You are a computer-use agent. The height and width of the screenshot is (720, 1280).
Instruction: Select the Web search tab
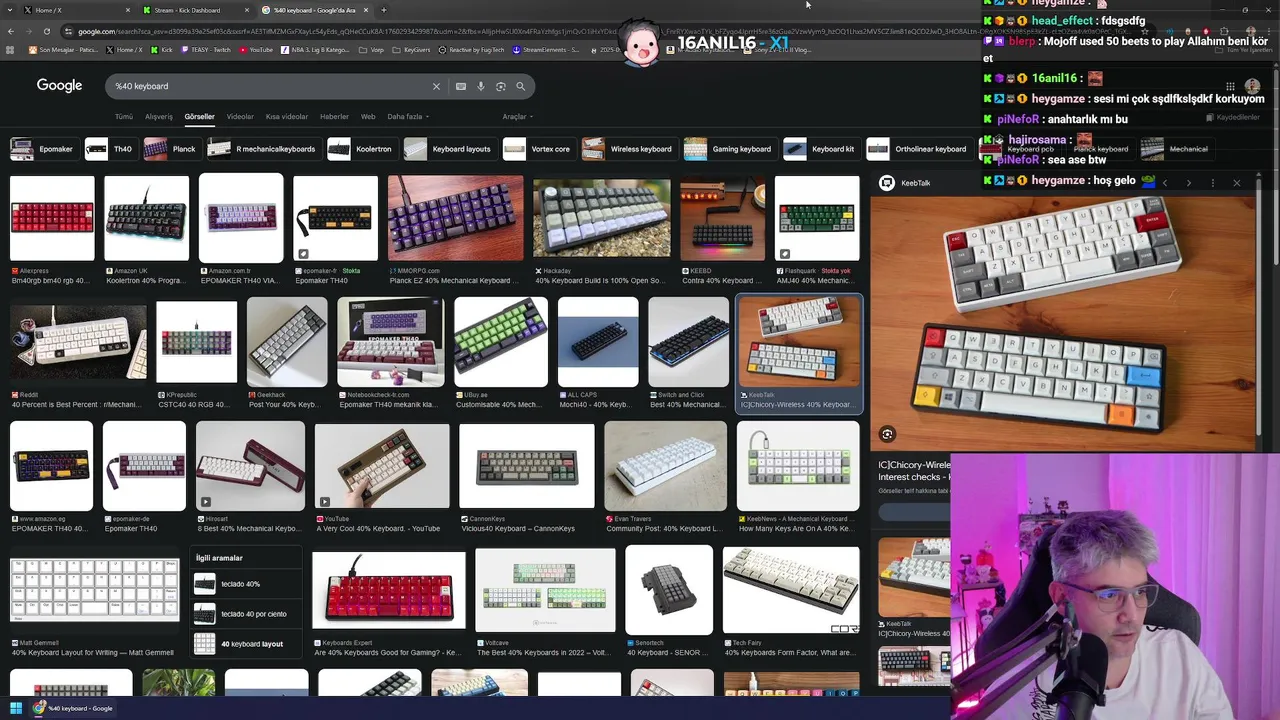coord(368,117)
